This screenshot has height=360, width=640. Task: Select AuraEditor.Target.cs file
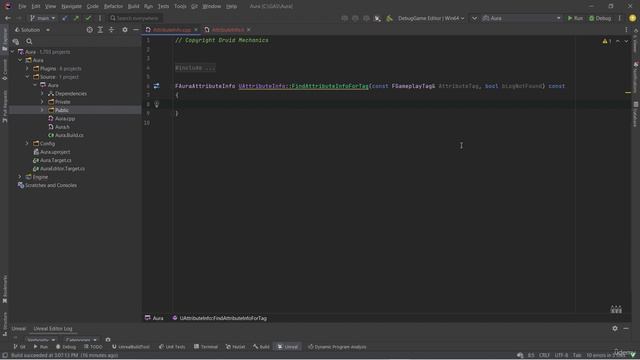(x=62, y=169)
